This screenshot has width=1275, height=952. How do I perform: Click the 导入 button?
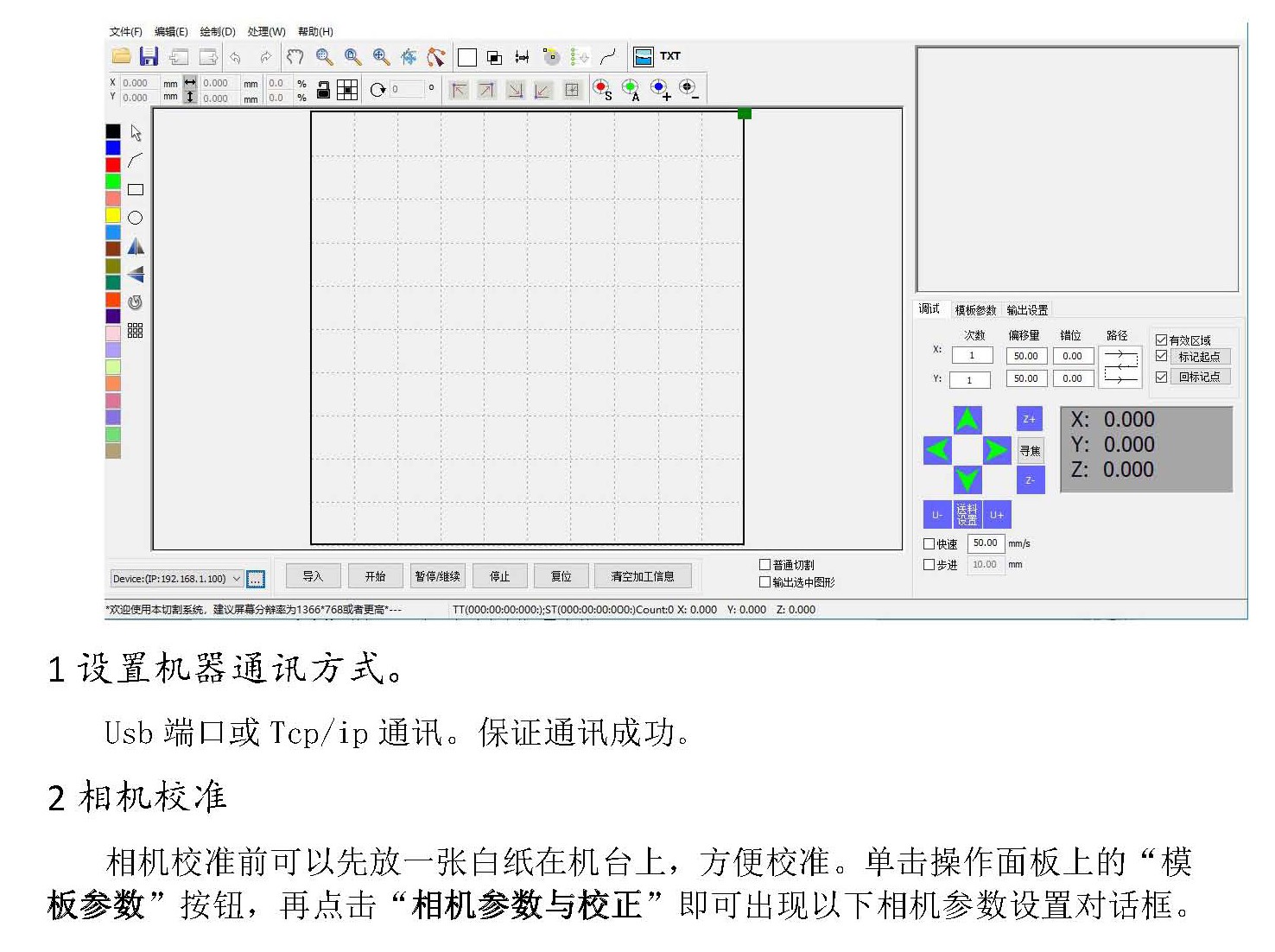pos(313,576)
